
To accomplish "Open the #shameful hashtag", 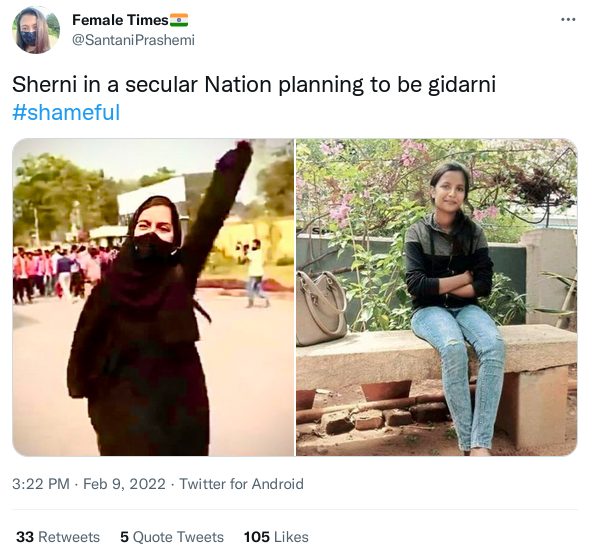I will pos(66,112).
